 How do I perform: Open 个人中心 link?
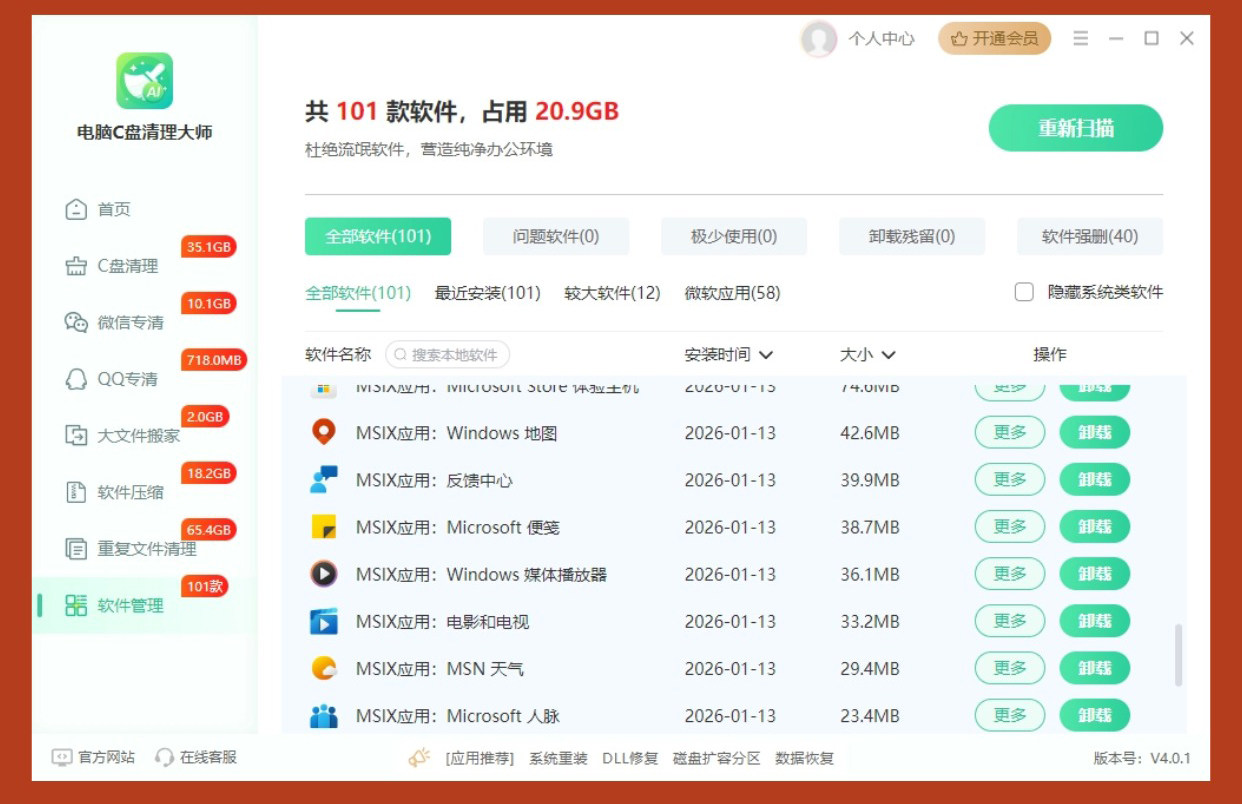881,39
